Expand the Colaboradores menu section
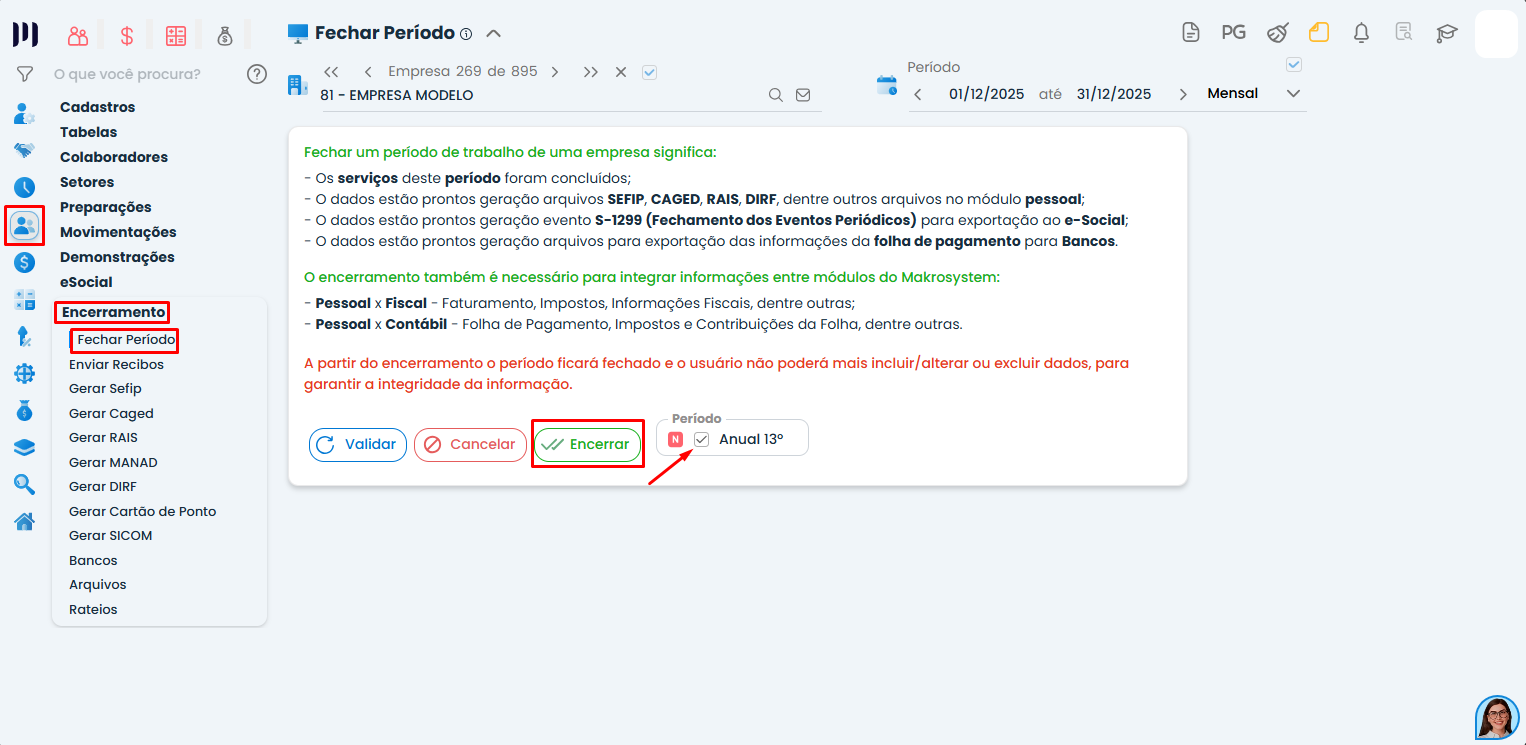 pyautogui.click(x=114, y=157)
